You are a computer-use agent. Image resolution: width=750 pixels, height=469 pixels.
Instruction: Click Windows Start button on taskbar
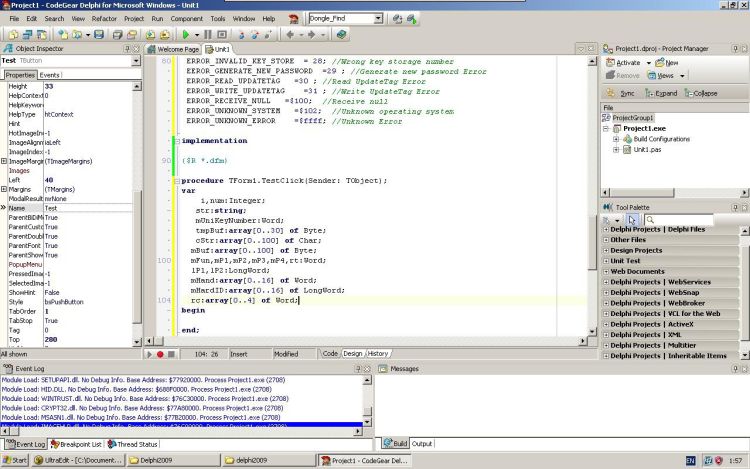(15, 460)
